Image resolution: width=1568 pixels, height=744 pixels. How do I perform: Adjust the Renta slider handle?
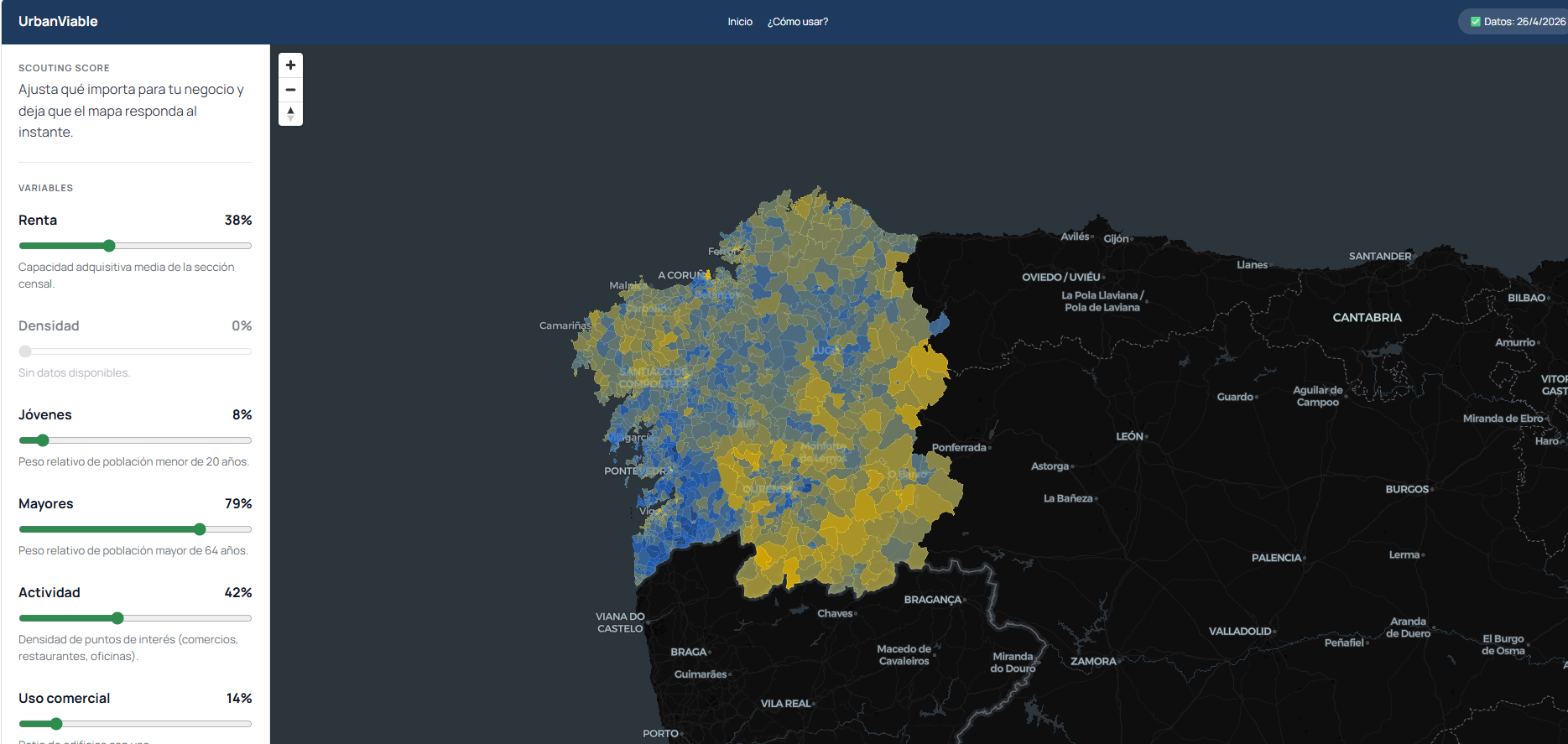109,246
